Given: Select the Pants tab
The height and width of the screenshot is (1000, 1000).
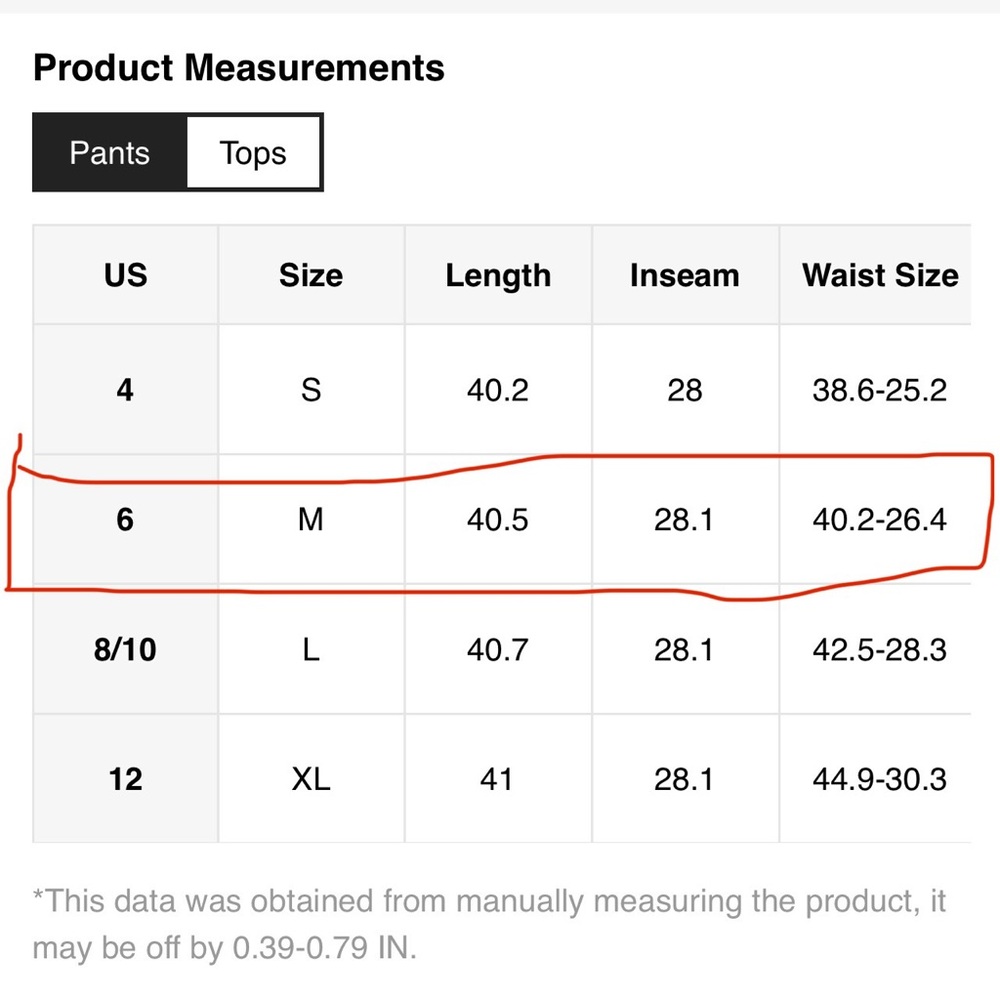Looking at the screenshot, I should [110, 153].
